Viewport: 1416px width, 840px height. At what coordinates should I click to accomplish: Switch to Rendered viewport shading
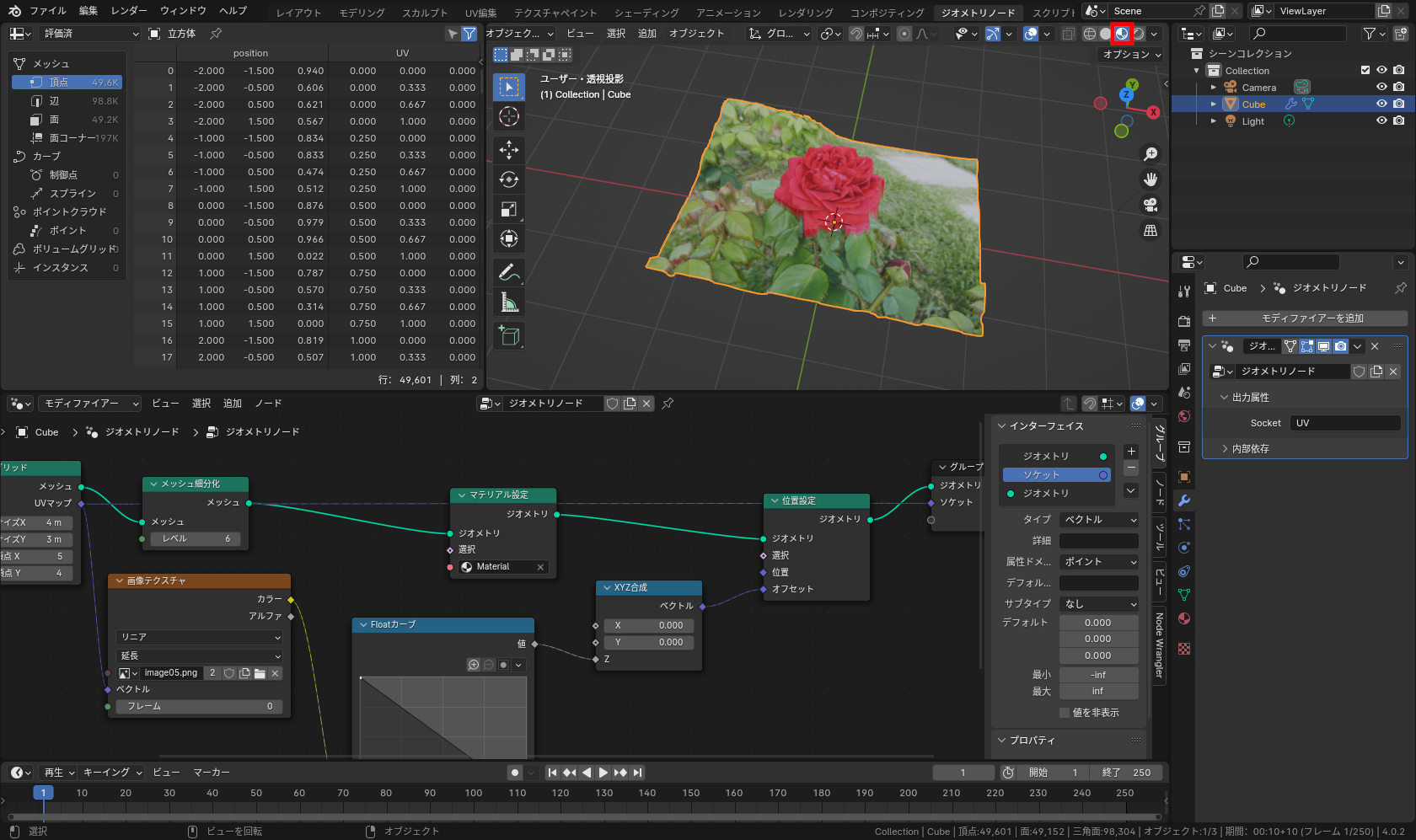1140,33
